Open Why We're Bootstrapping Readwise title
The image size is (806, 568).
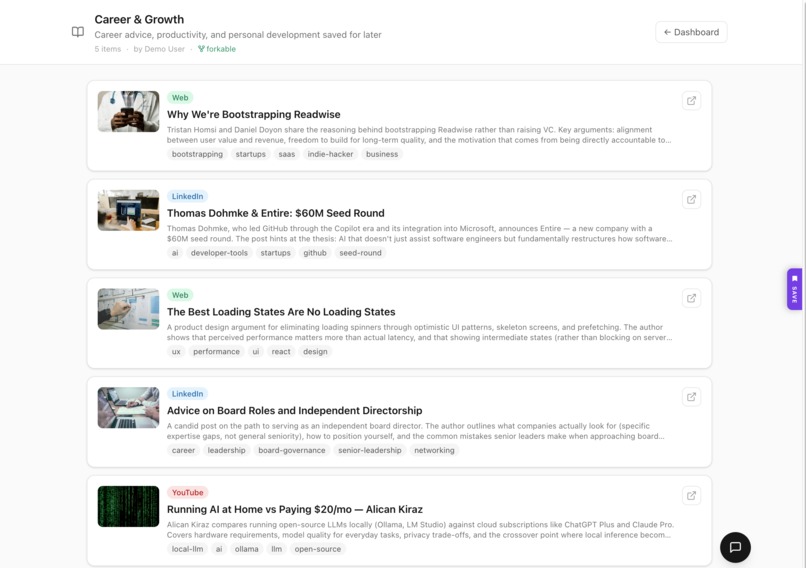coord(253,114)
